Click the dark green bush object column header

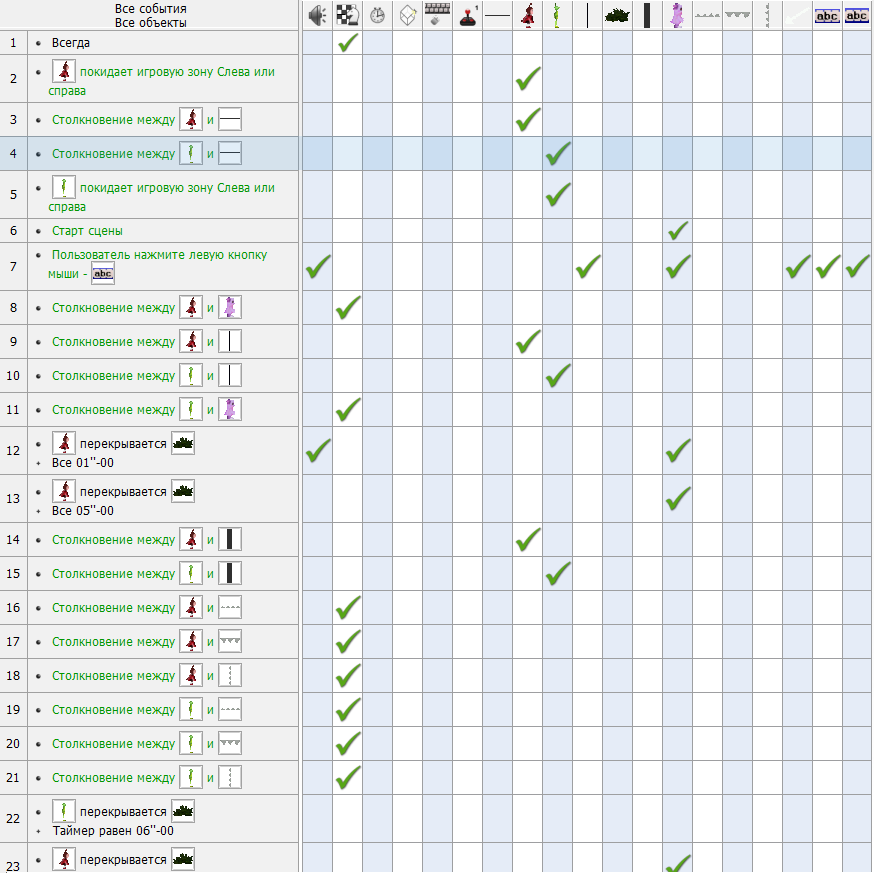coord(617,15)
